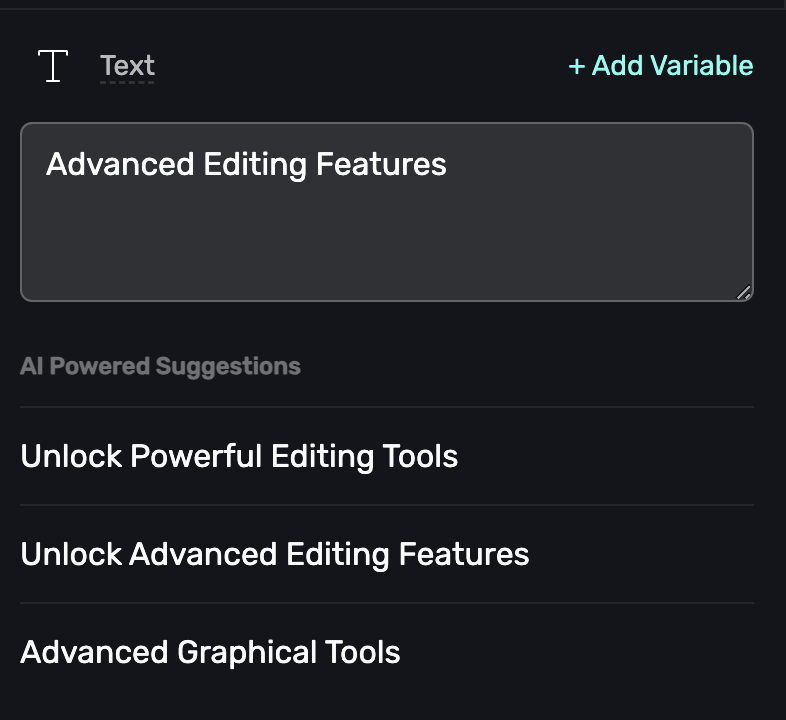
Task: Select suggestion Unlock Powerful Editing Tools
Action: pyautogui.click(x=239, y=457)
